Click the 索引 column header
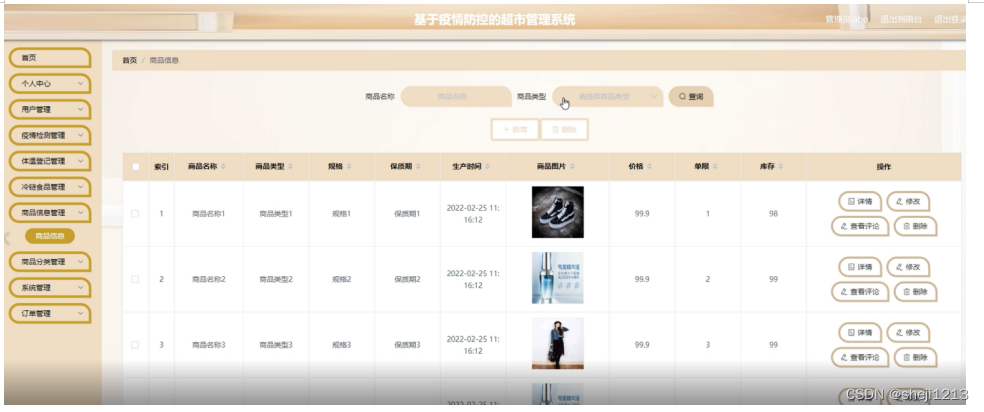This screenshot has height=412, width=984. 161,167
